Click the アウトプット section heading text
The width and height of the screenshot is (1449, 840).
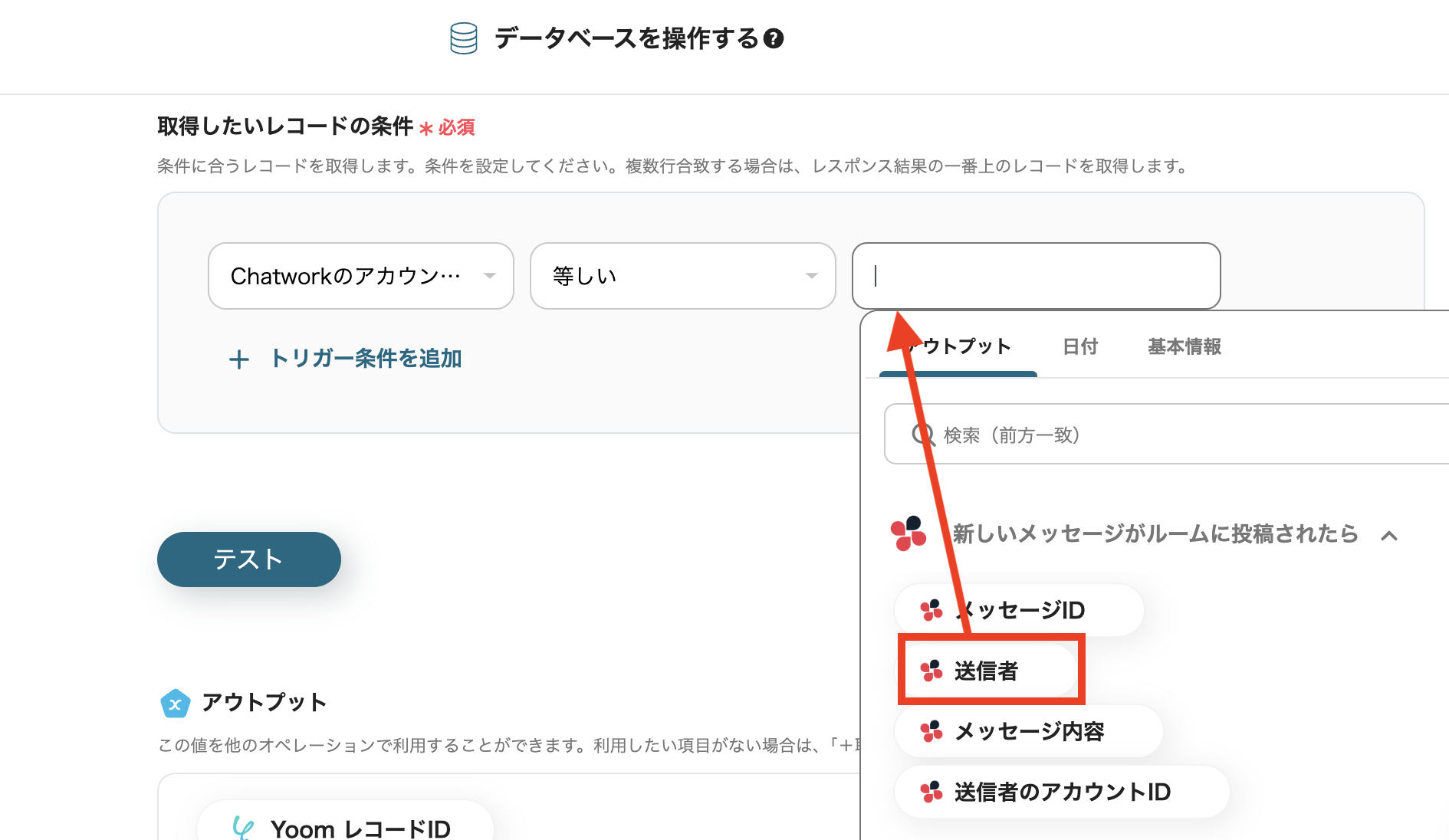pyautogui.click(x=264, y=702)
